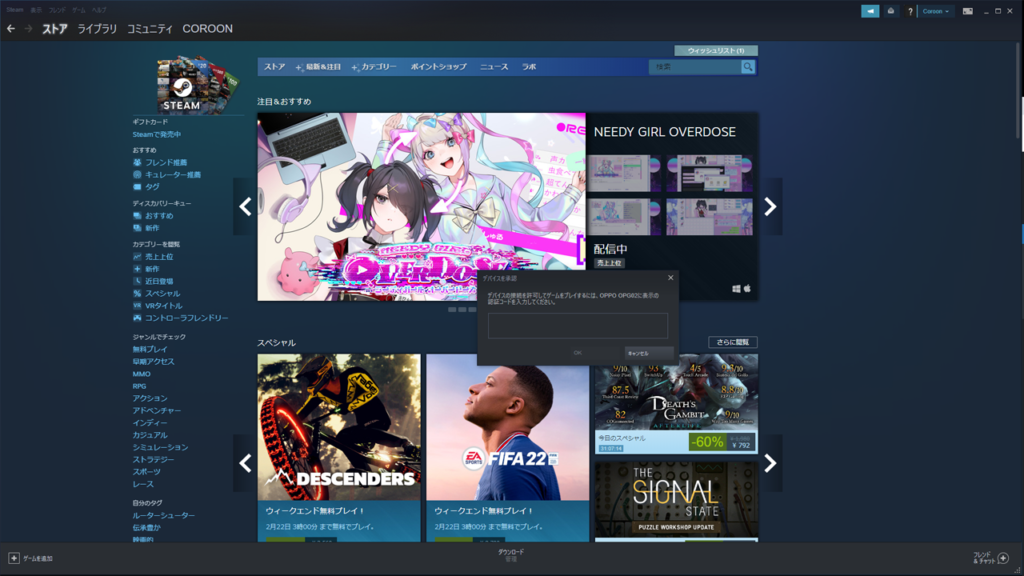1024x576 pixels.
Task: Open the COROON profile tab
Action: [x=208, y=29]
